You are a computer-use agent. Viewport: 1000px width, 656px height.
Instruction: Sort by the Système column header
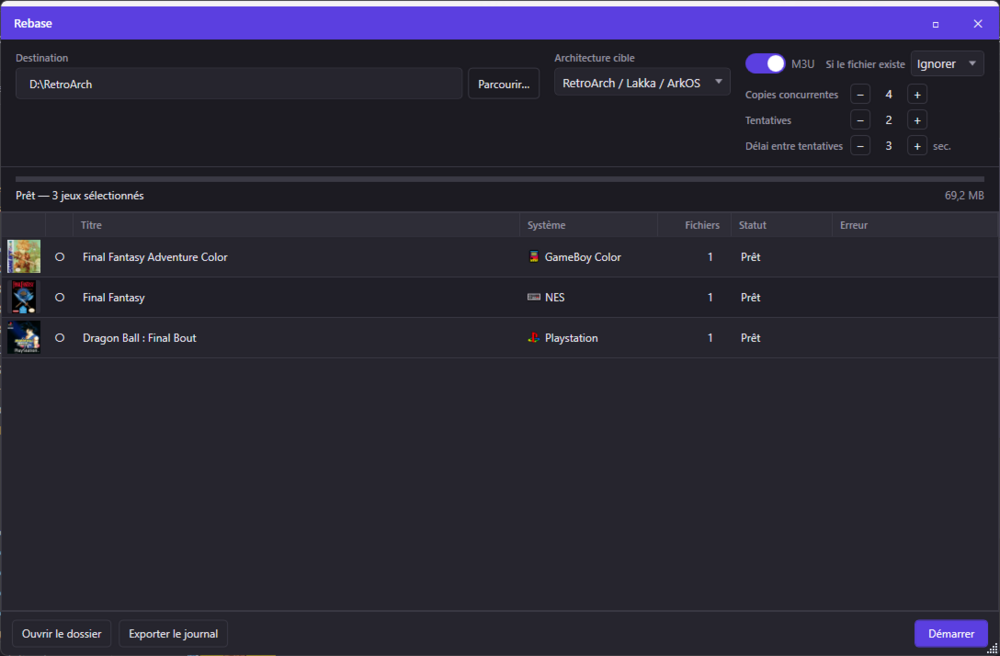(x=546, y=225)
